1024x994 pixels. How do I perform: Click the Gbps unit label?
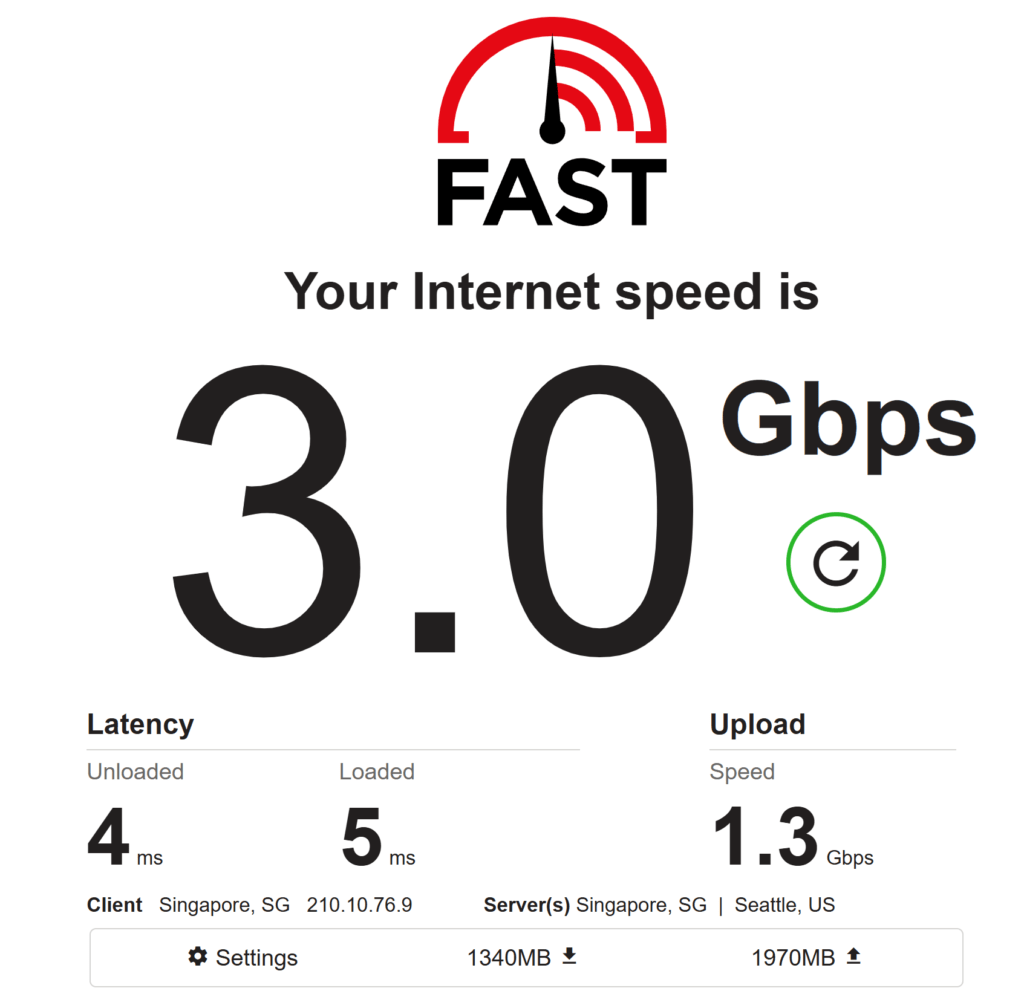[848, 425]
